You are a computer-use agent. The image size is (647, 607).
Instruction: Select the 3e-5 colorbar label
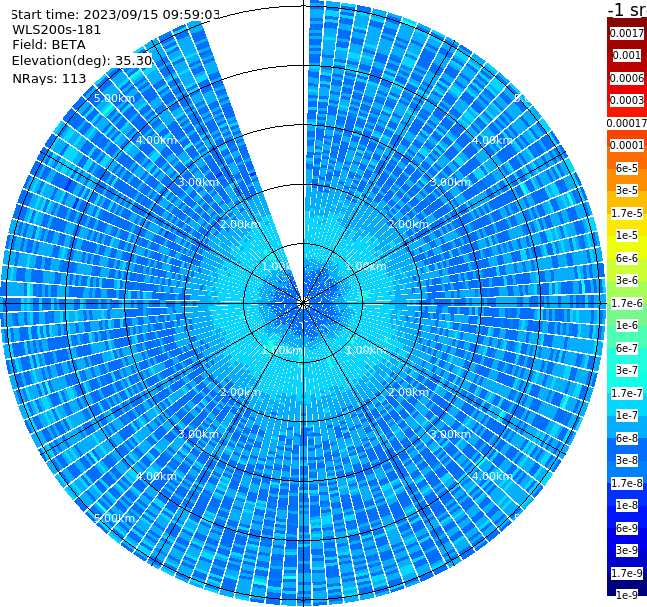[x=627, y=190]
